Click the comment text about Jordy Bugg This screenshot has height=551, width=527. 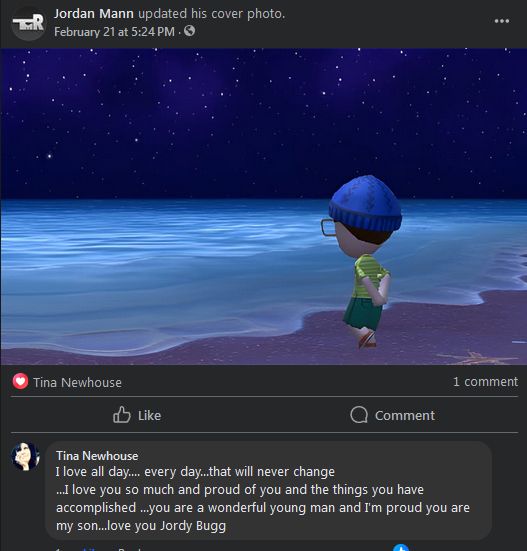[x=263, y=499]
